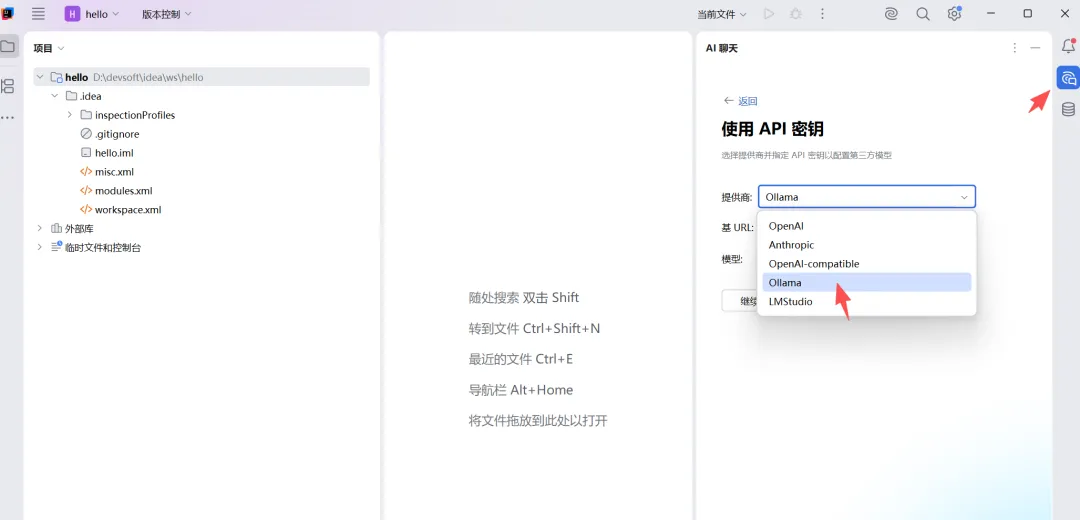Screen dimensions: 1080x520
Task: Open the IDE settings gear icon
Action: [x=954, y=14]
